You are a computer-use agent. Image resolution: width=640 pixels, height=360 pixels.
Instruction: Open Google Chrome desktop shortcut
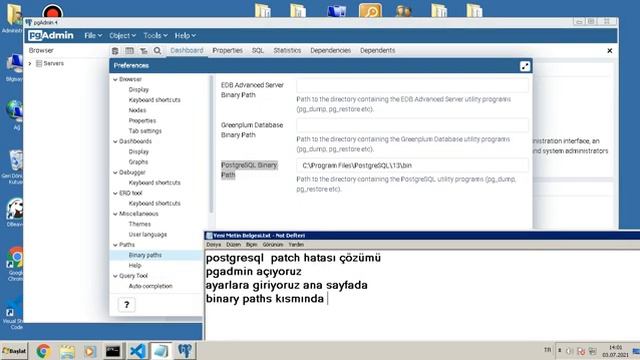coord(16,263)
